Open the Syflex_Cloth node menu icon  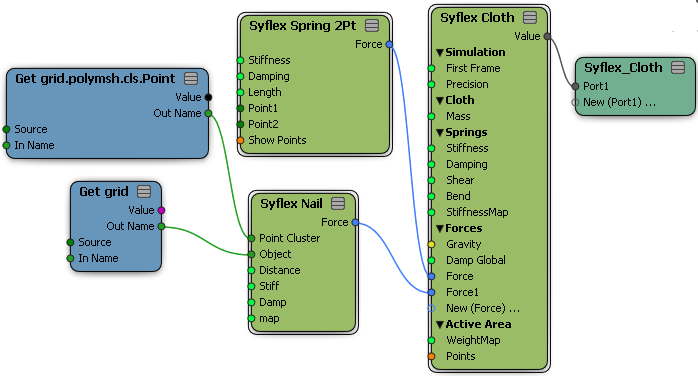678,68
